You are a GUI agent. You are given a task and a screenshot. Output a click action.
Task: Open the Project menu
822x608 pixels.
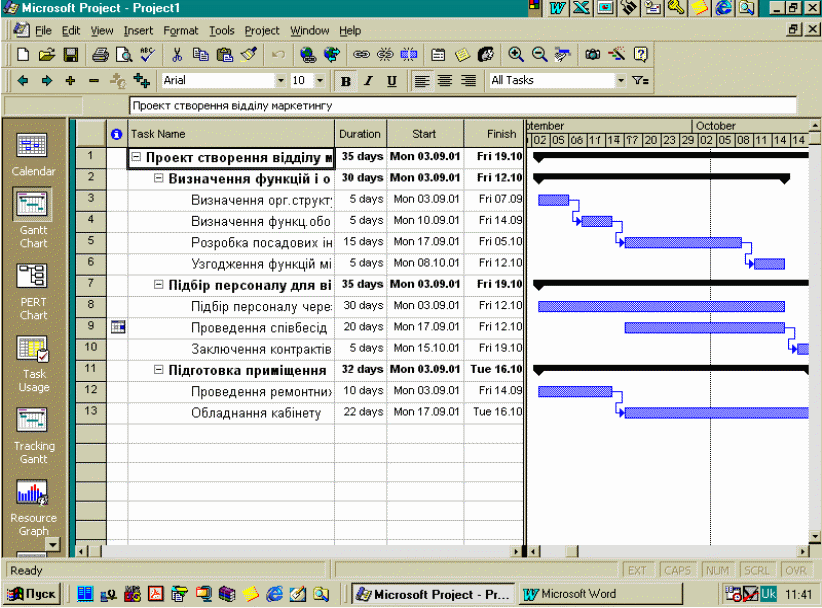pyautogui.click(x=262, y=31)
